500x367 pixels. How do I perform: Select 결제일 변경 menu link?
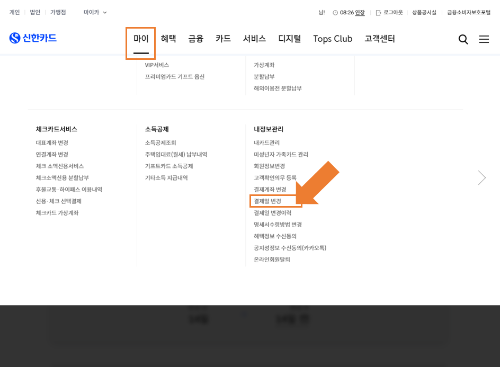pyautogui.click(x=268, y=201)
